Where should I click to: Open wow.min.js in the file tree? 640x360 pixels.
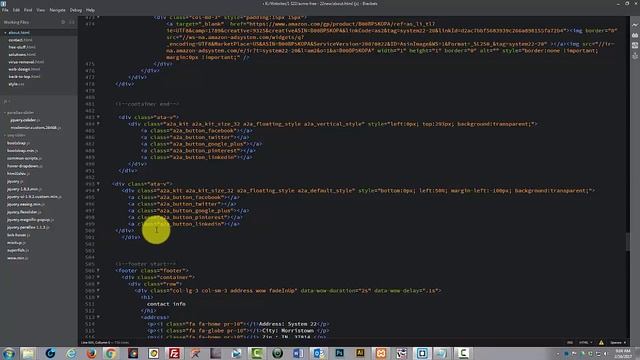coord(18,258)
